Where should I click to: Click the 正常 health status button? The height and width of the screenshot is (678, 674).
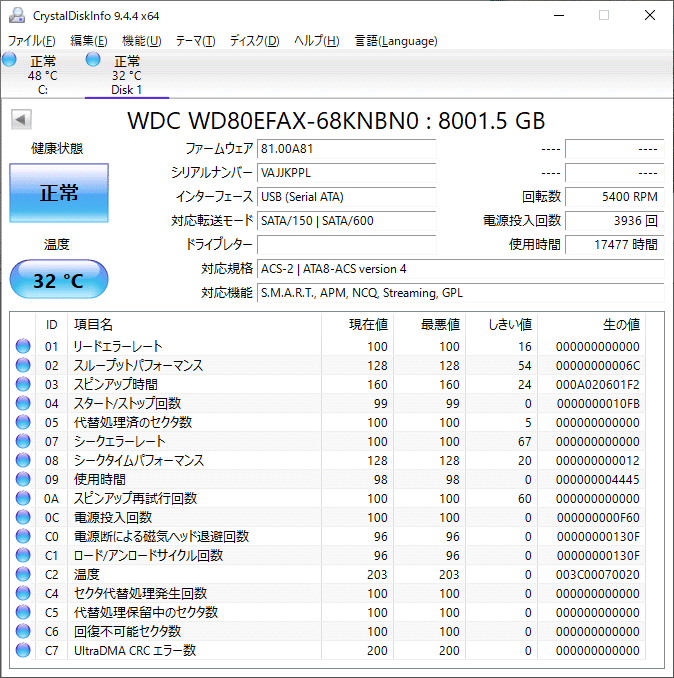pyautogui.click(x=59, y=193)
